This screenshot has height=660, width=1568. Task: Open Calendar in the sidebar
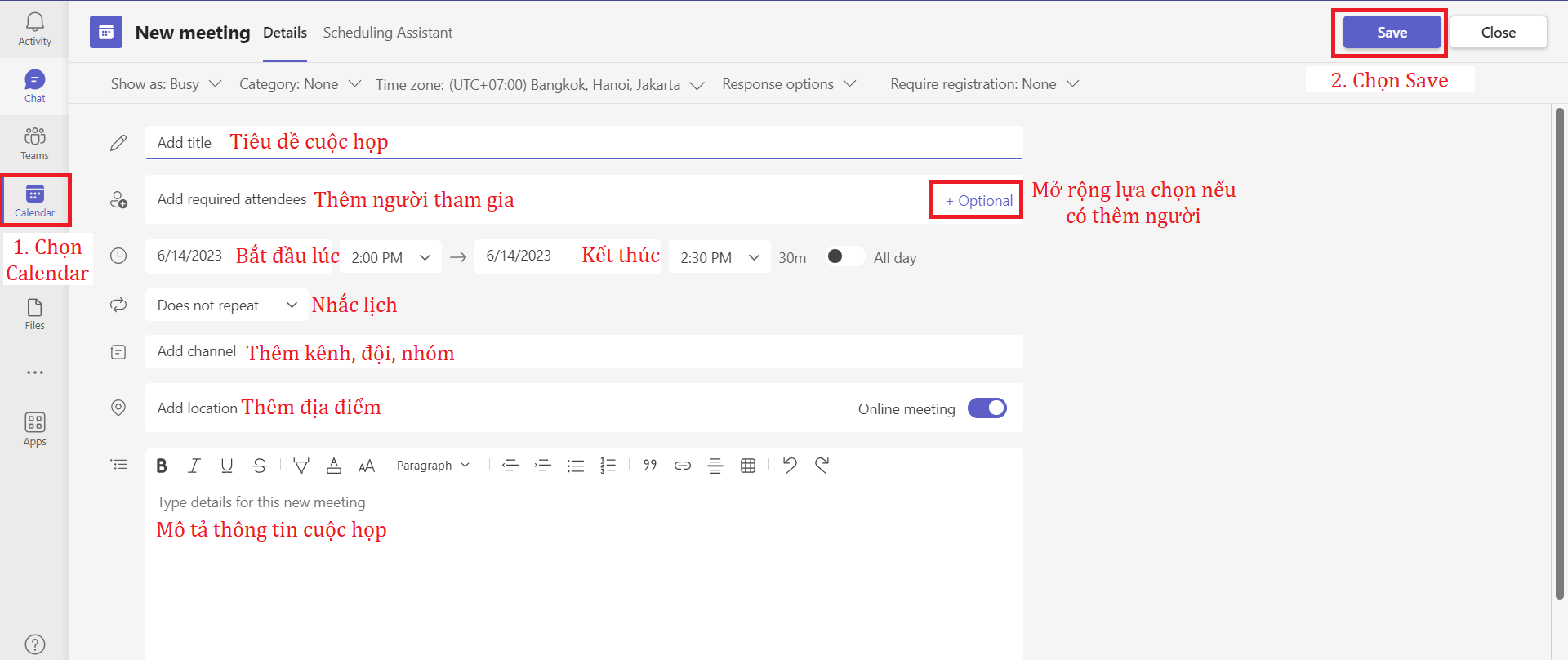34,201
